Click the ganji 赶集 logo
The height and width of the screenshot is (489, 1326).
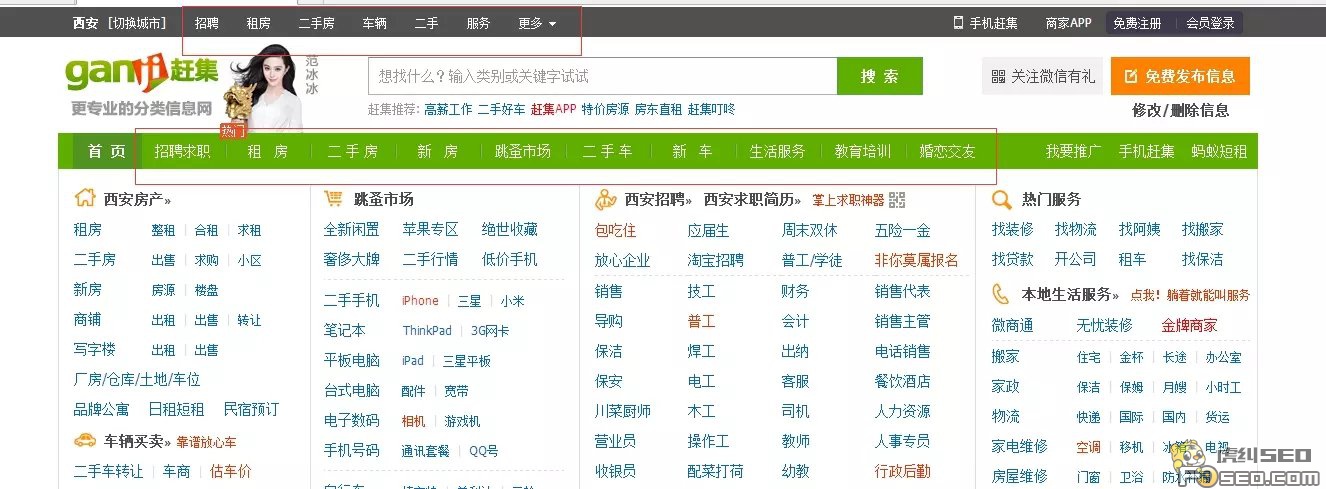(142, 73)
